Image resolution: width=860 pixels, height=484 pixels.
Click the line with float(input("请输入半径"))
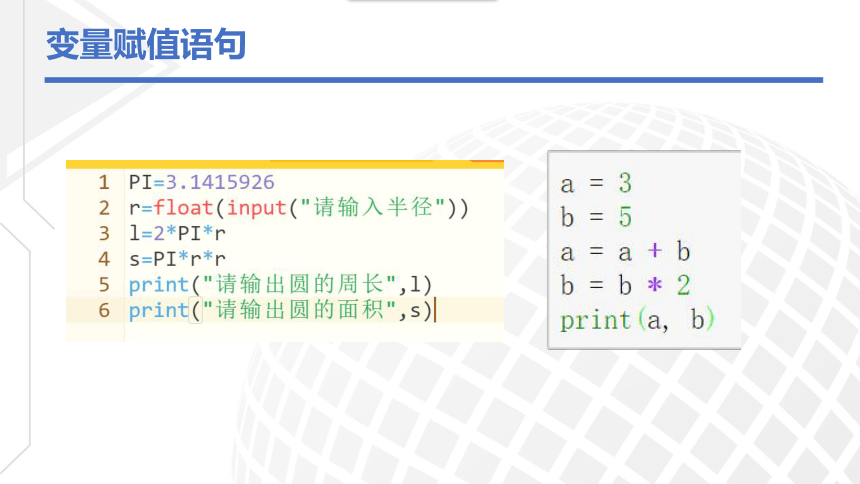tap(299, 208)
